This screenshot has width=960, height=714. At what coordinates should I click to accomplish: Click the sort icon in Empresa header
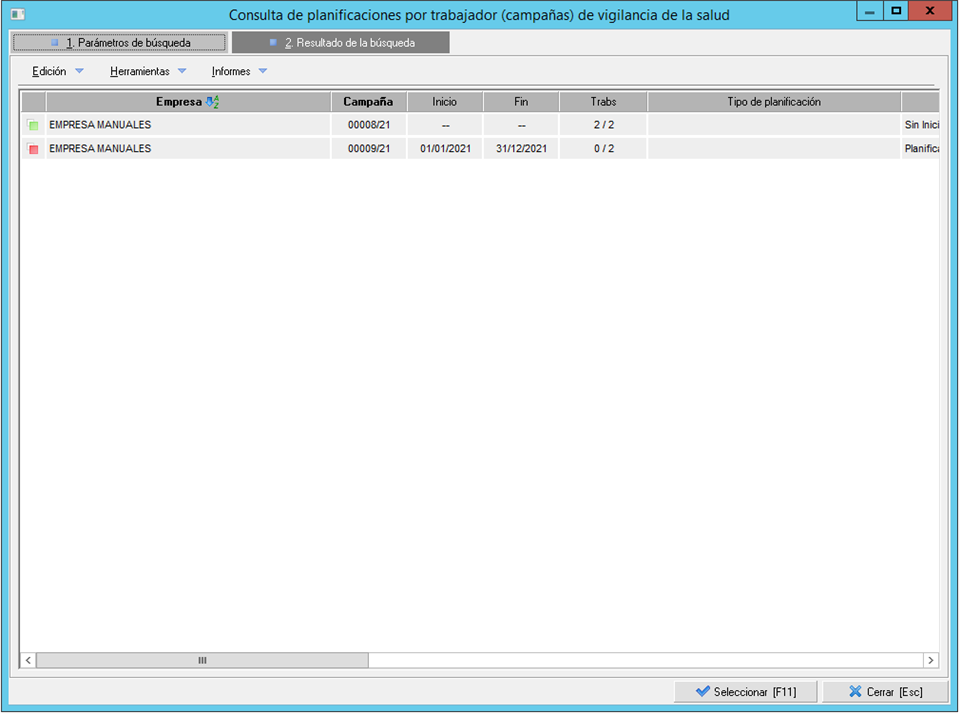[212, 102]
